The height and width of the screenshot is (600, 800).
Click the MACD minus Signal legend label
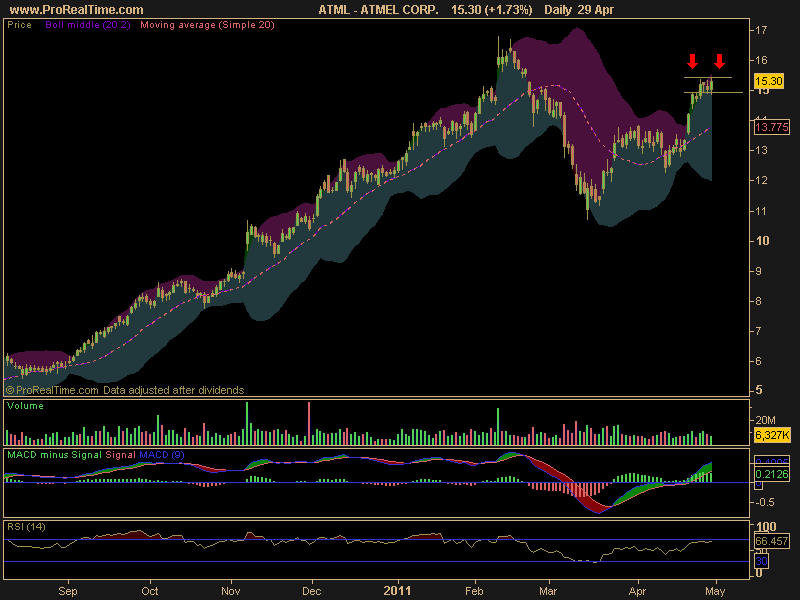pyautogui.click(x=54, y=455)
